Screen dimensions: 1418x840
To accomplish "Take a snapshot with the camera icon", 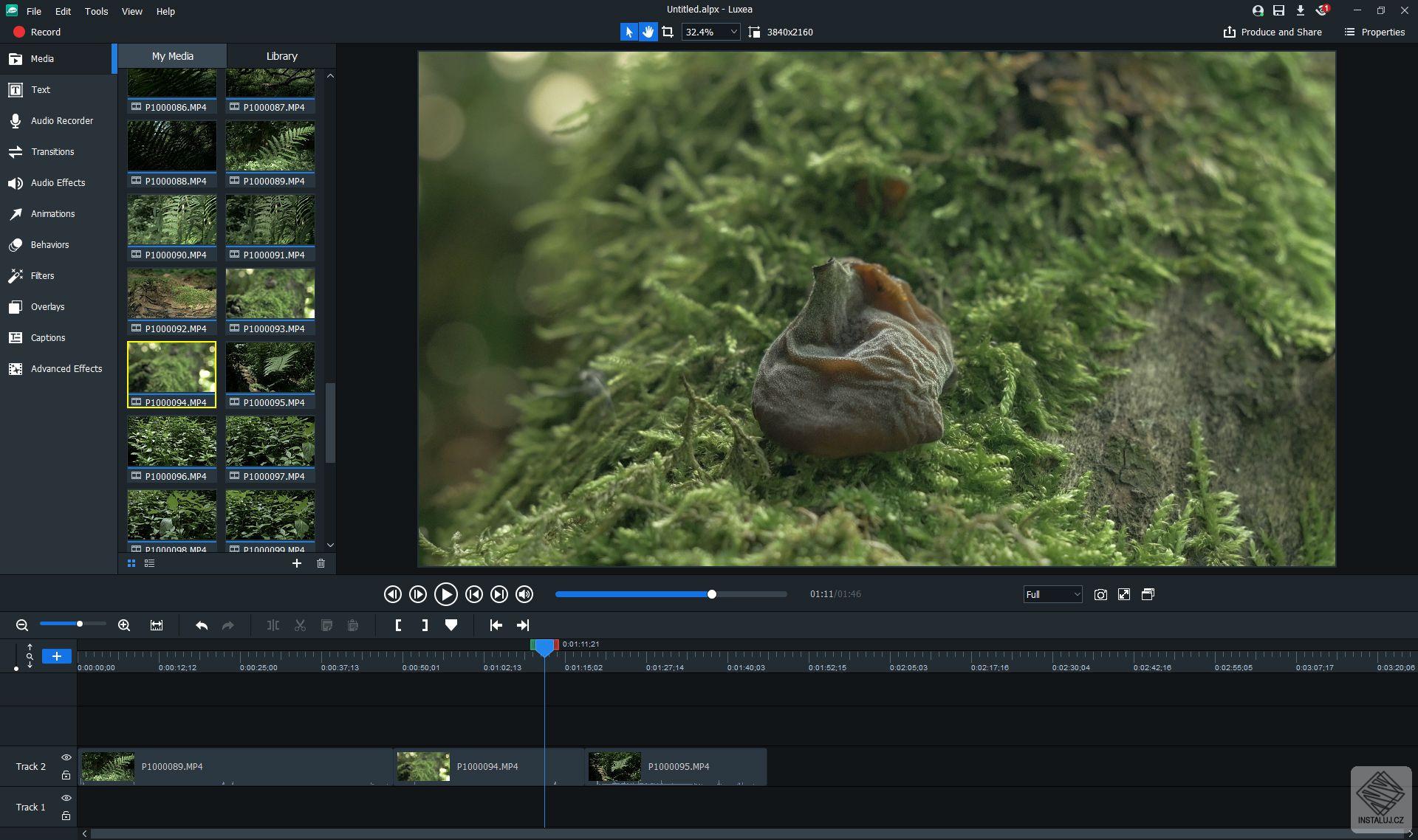I will click(1100, 594).
